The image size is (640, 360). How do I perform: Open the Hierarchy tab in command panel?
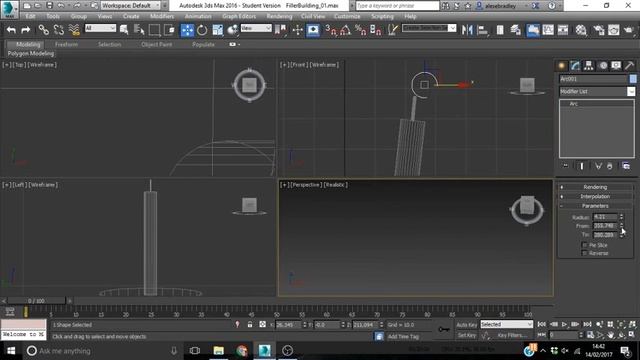point(589,65)
